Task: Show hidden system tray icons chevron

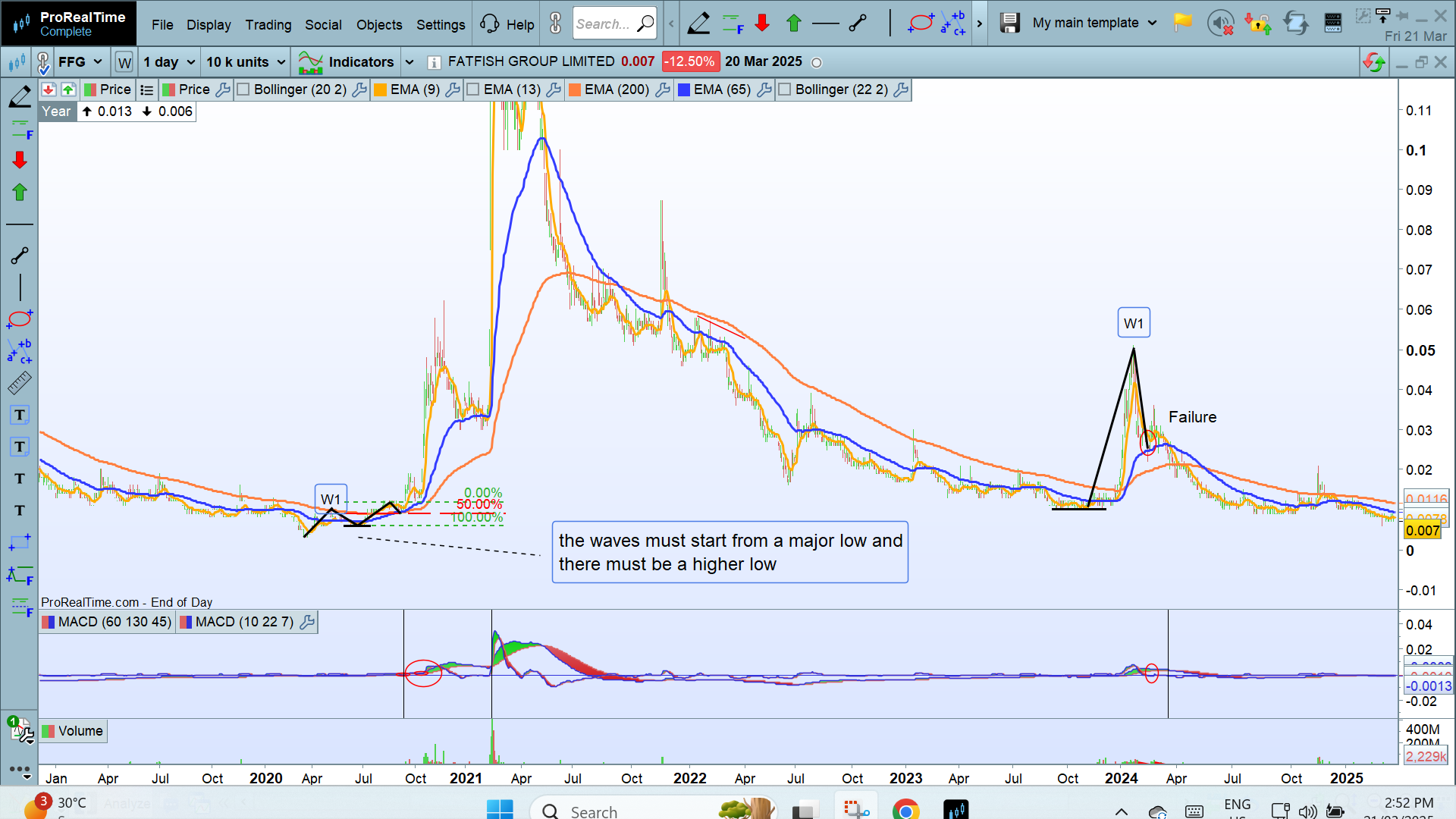Action: pyautogui.click(x=1121, y=811)
